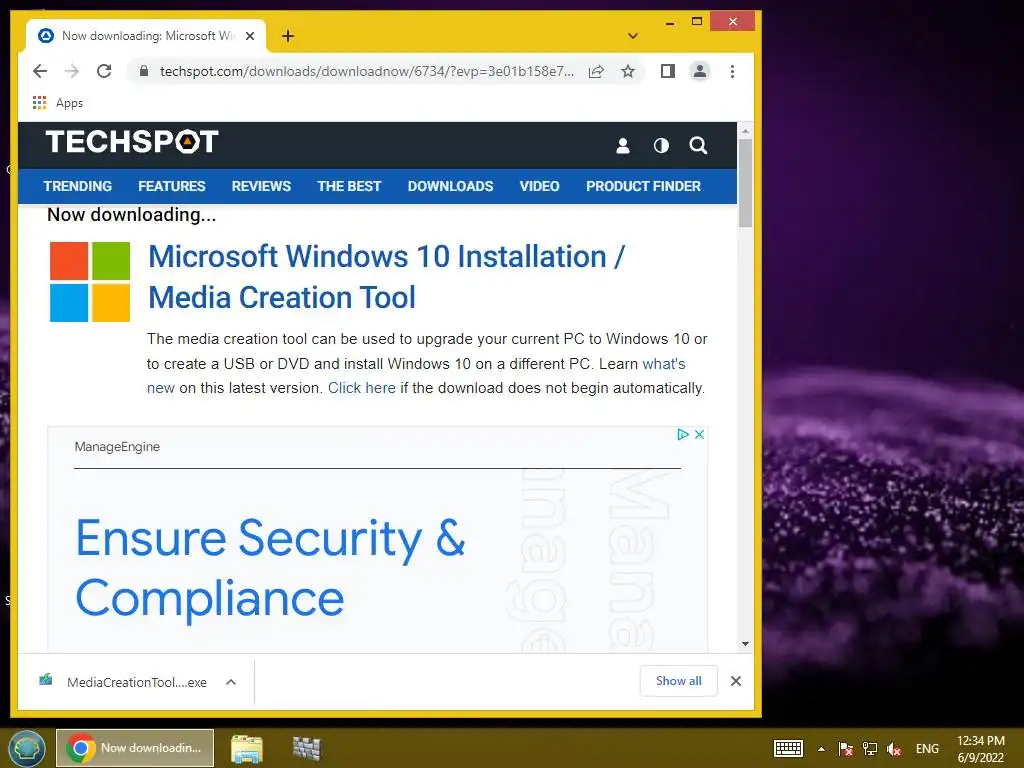The width and height of the screenshot is (1024, 768).
Task: View site security lock info
Action: 144,71
